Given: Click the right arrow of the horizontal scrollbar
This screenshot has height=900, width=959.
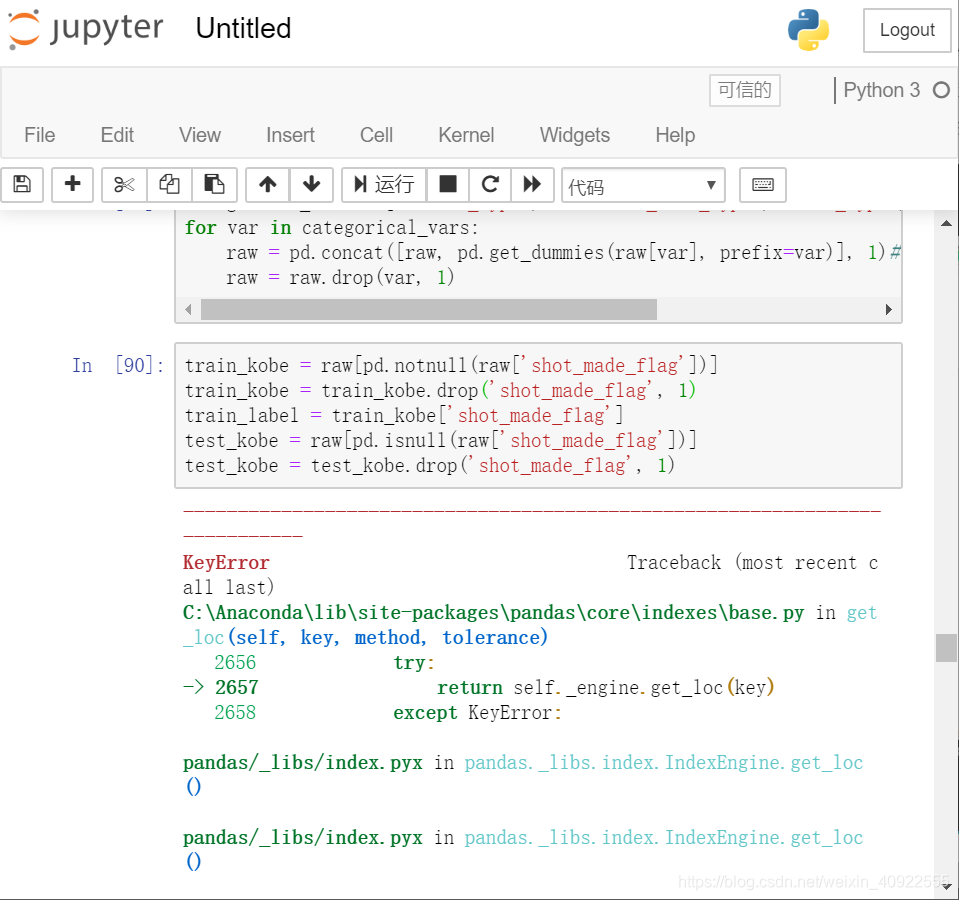Looking at the screenshot, I should 889,309.
